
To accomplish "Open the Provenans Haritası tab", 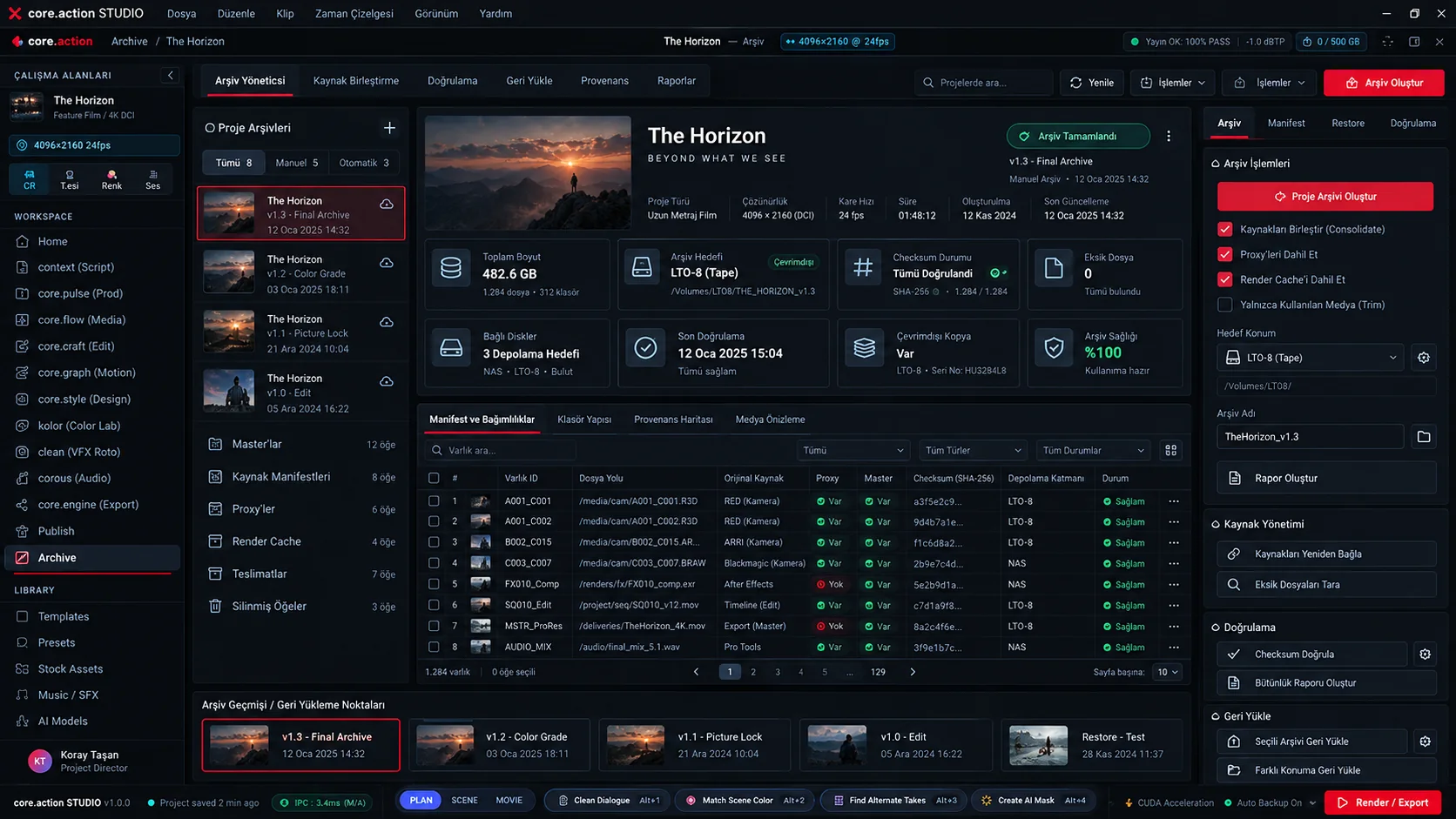I will coord(673,420).
